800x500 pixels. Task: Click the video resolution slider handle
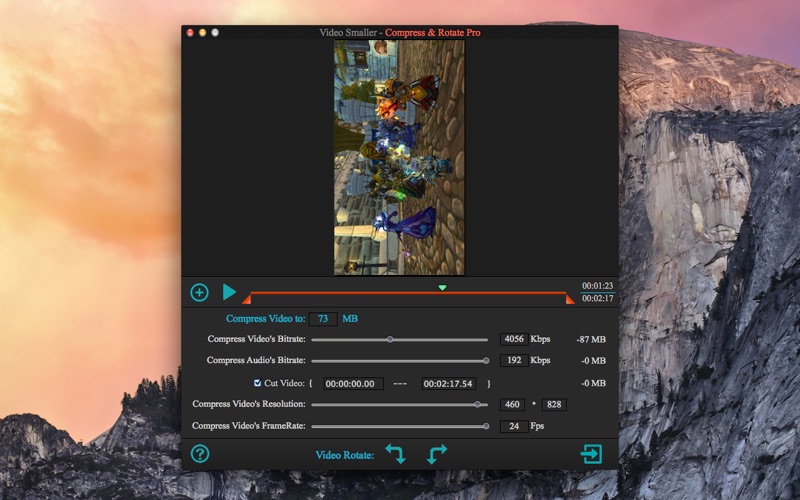[478, 405]
